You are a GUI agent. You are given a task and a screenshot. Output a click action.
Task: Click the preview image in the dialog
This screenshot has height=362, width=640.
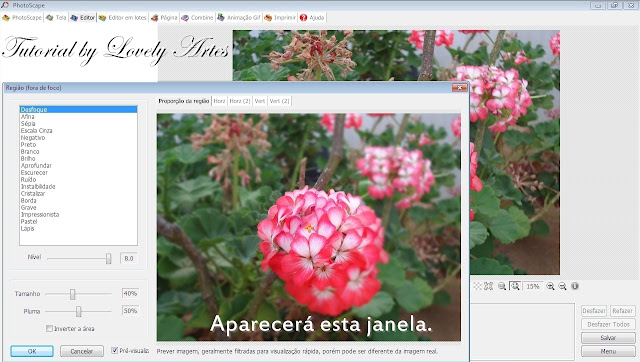tap(309, 227)
